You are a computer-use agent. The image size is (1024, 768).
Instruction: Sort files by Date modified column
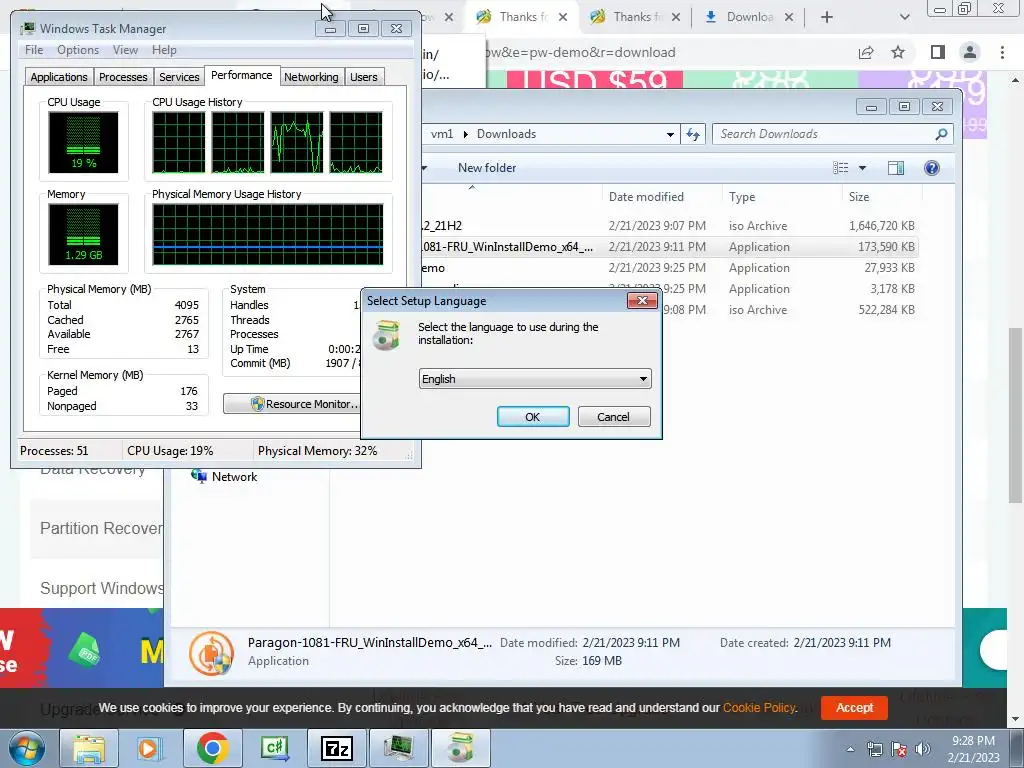click(662, 197)
